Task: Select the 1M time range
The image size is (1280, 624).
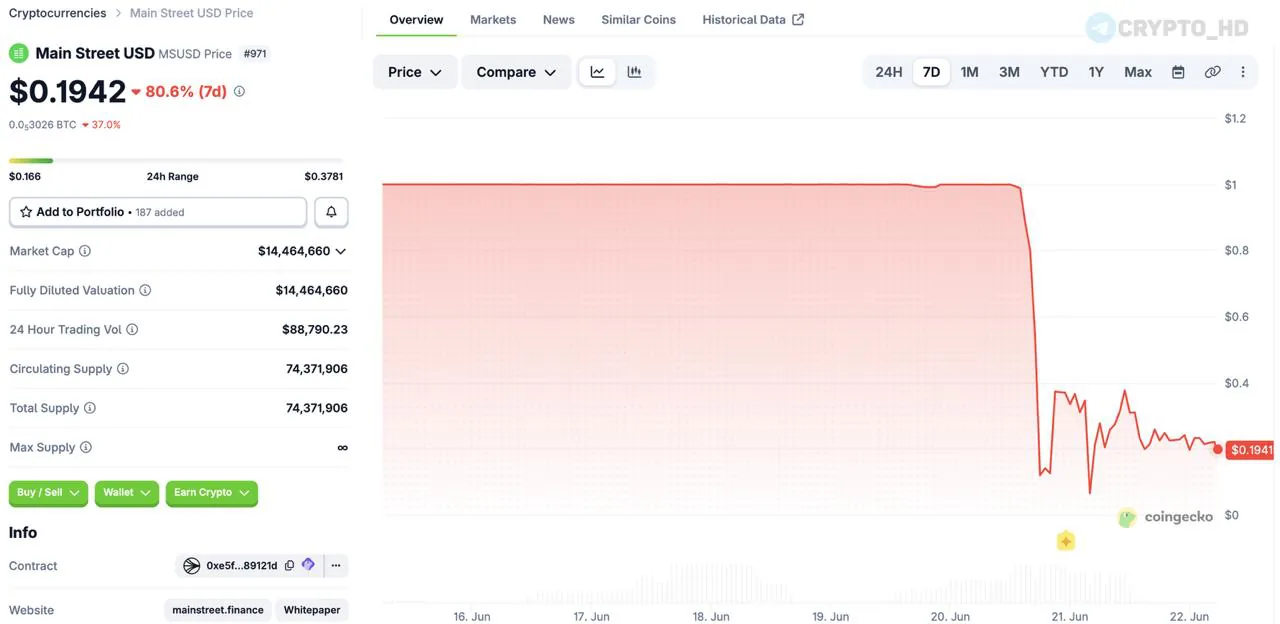Action: (970, 72)
